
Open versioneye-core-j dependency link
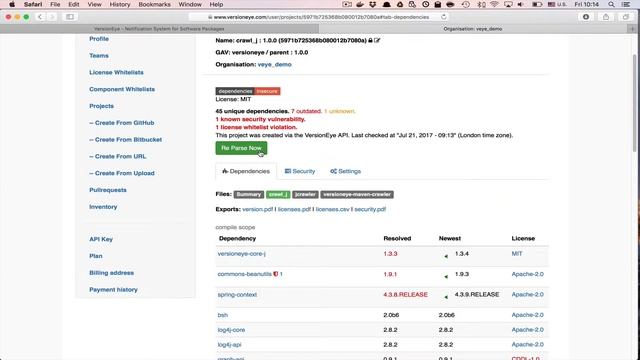click(x=241, y=254)
